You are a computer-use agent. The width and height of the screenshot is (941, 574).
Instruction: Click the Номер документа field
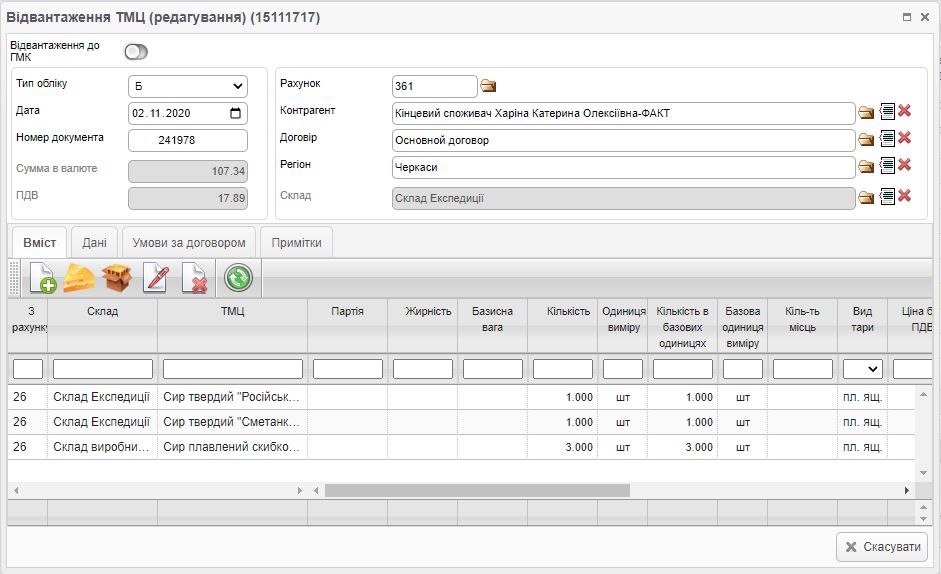[188, 140]
